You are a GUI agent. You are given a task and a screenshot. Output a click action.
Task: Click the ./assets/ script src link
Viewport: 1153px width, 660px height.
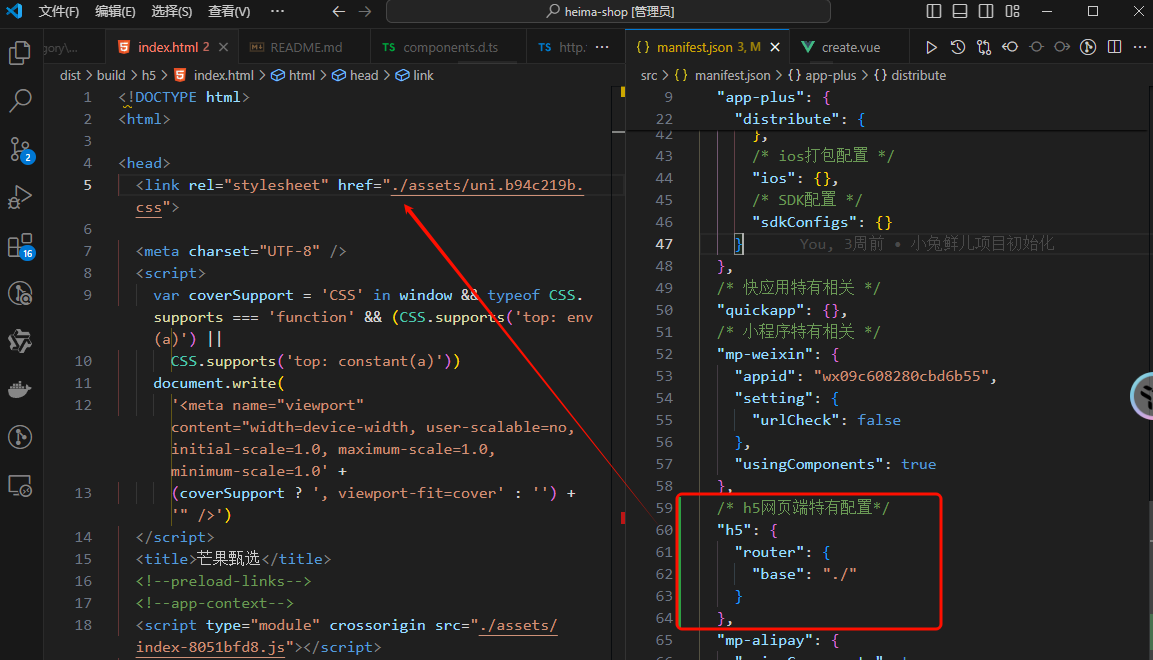click(x=518, y=625)
